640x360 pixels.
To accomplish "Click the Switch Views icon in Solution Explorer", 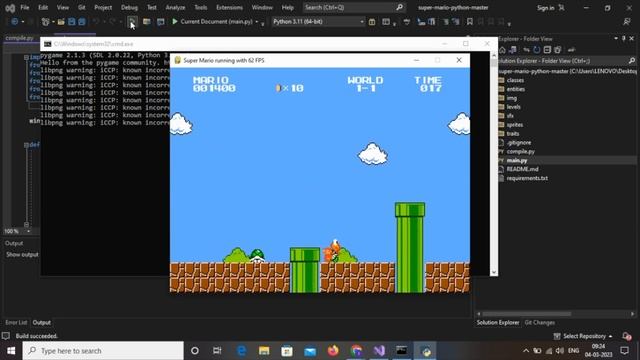I will 513,50.
